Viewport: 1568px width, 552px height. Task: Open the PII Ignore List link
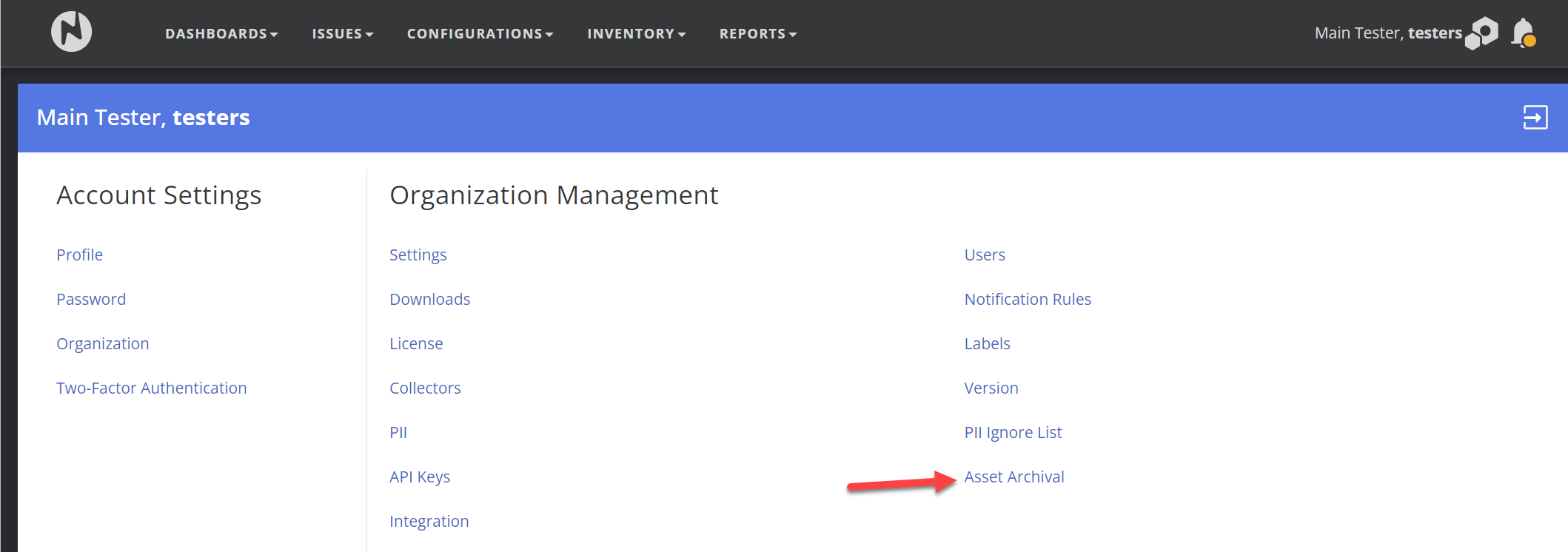(x=1012, y=433)
